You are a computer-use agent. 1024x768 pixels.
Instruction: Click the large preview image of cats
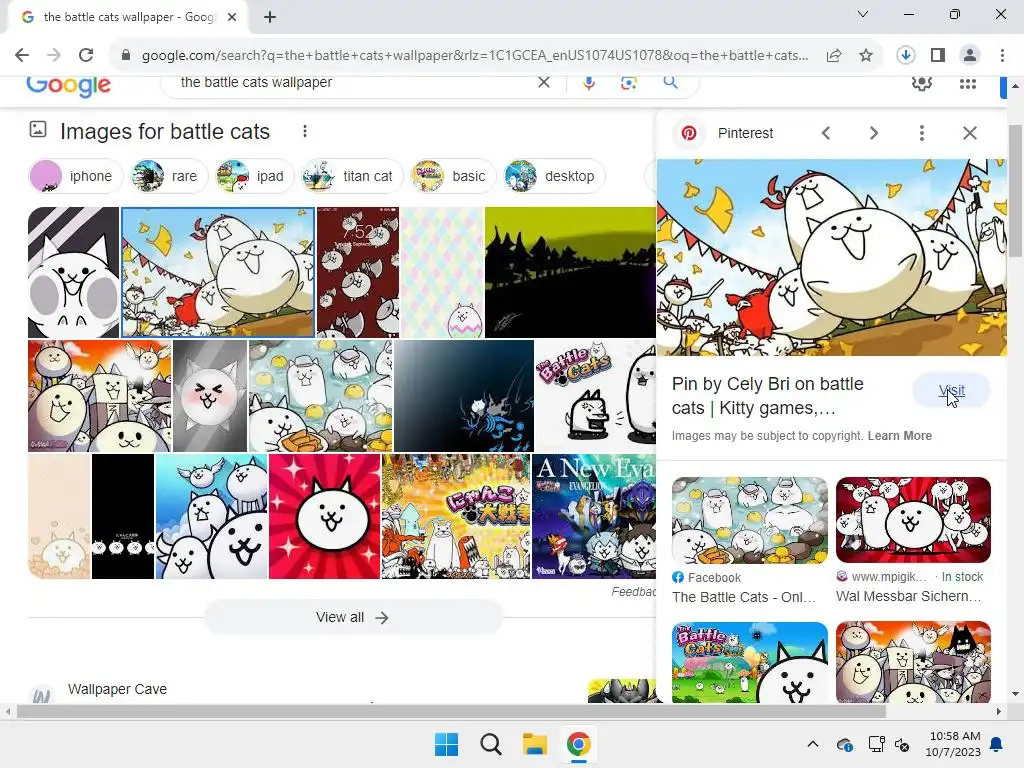832,257
